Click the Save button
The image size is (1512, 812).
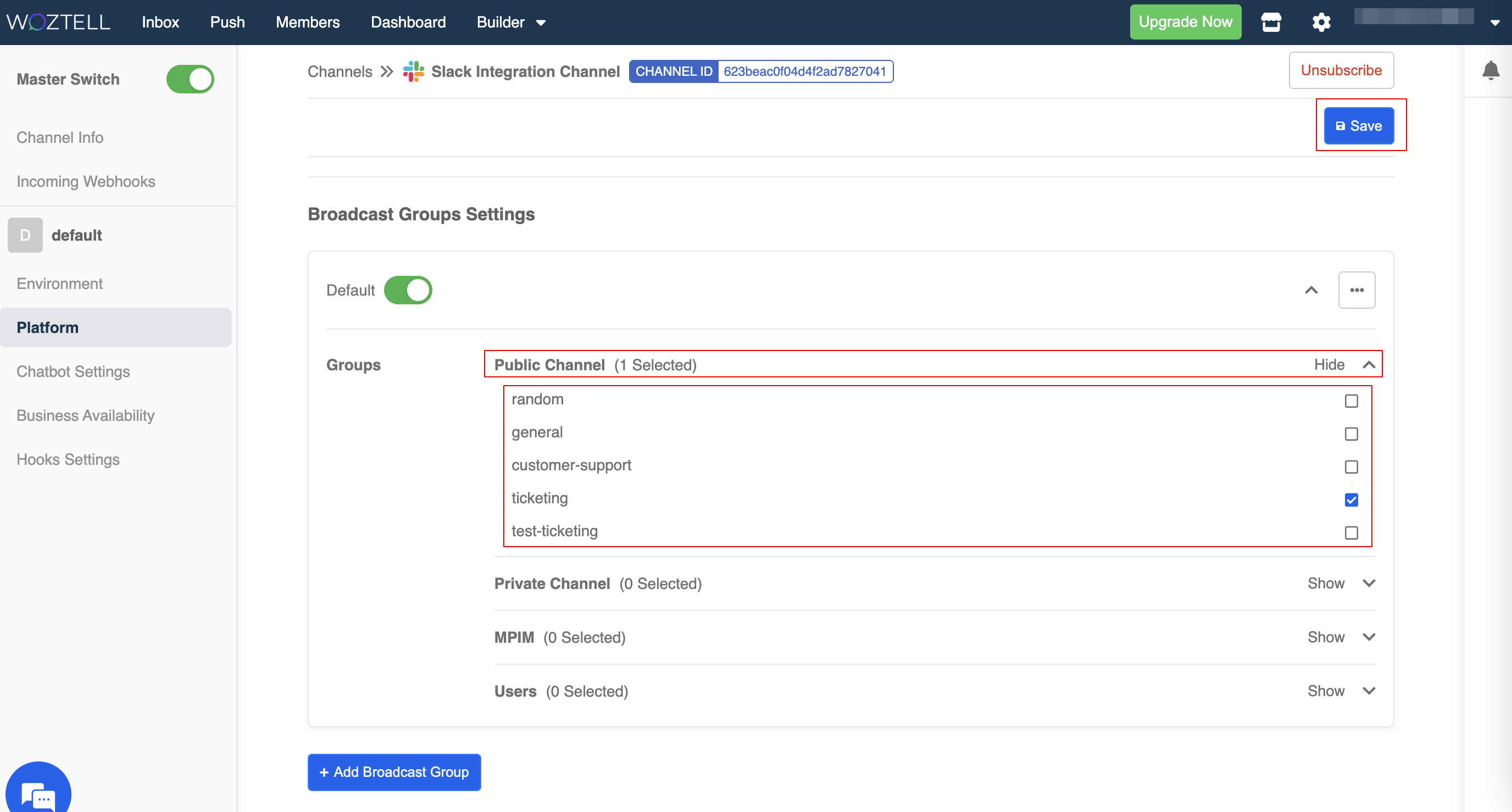pyautogui.click(x=1358, y=126)
